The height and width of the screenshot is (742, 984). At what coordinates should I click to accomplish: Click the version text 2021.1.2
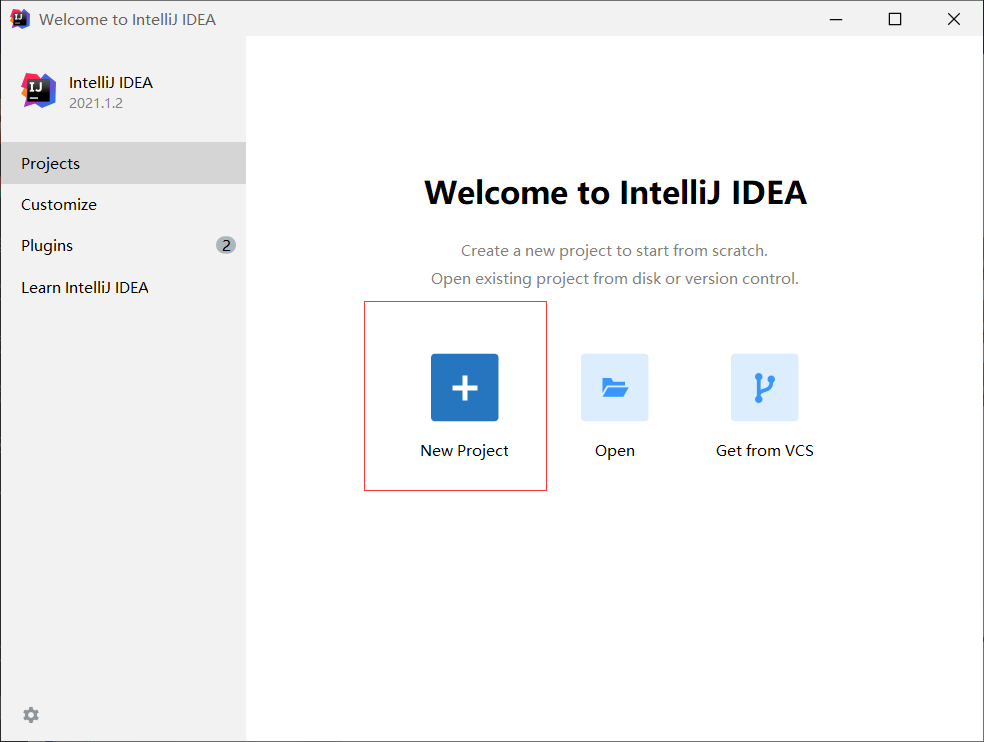coord(96,103)
